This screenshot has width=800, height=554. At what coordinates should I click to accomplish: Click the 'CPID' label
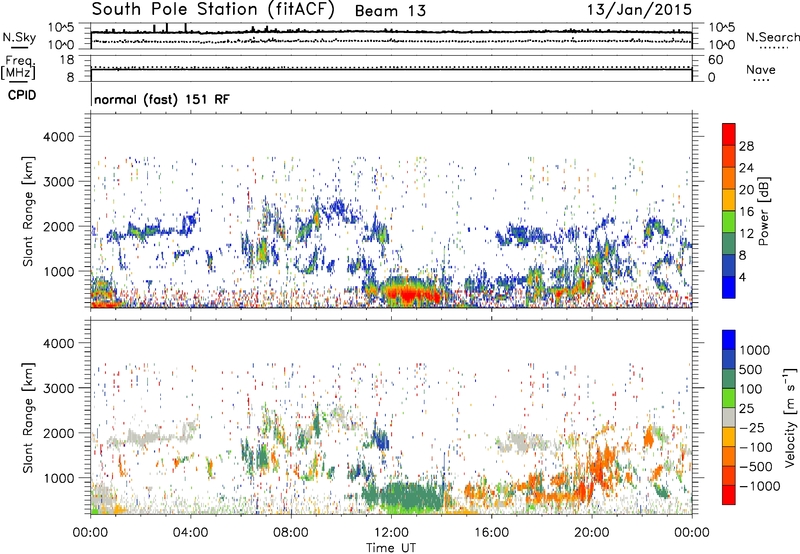(x=22, y=95)
